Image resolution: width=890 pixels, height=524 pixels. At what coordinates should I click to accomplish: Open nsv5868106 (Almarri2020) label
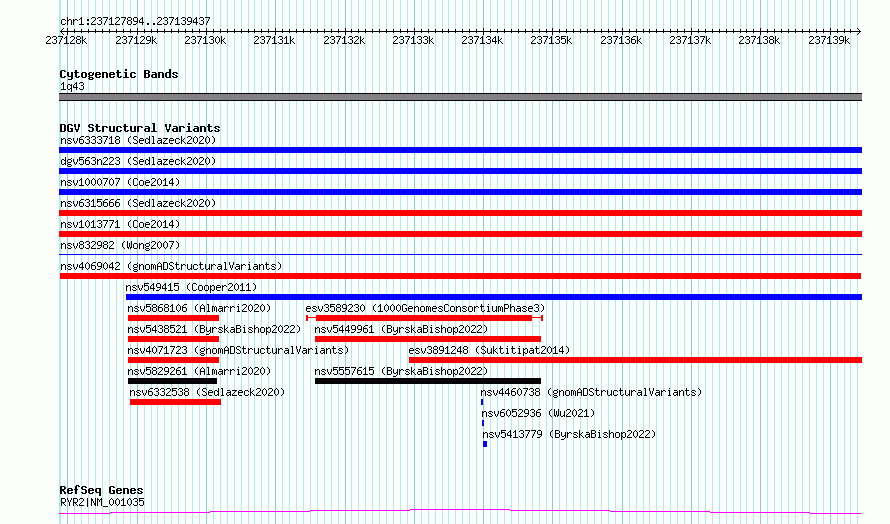(x=199, y=308)
